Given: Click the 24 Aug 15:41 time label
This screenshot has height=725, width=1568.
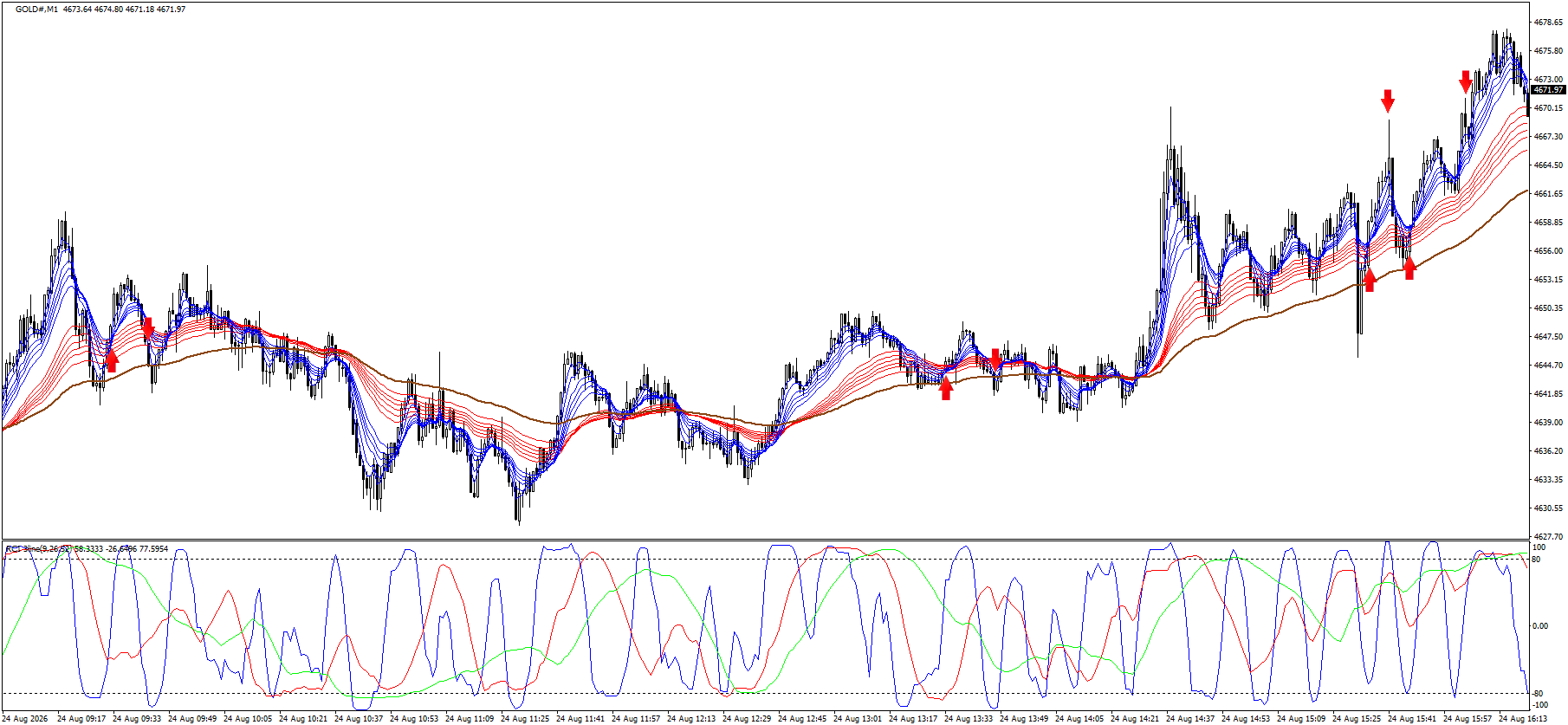Looking at the screenshot, I should pos(1412,719).
